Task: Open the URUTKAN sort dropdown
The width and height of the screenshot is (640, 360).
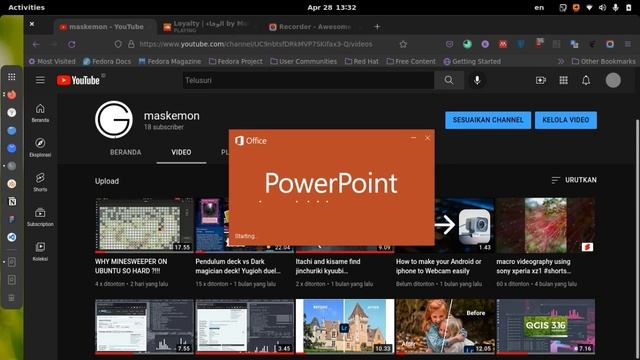Action: point(574,180)
